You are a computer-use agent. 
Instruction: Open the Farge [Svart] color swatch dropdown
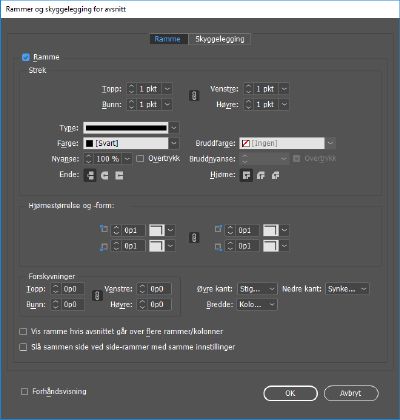coord(131,143)
